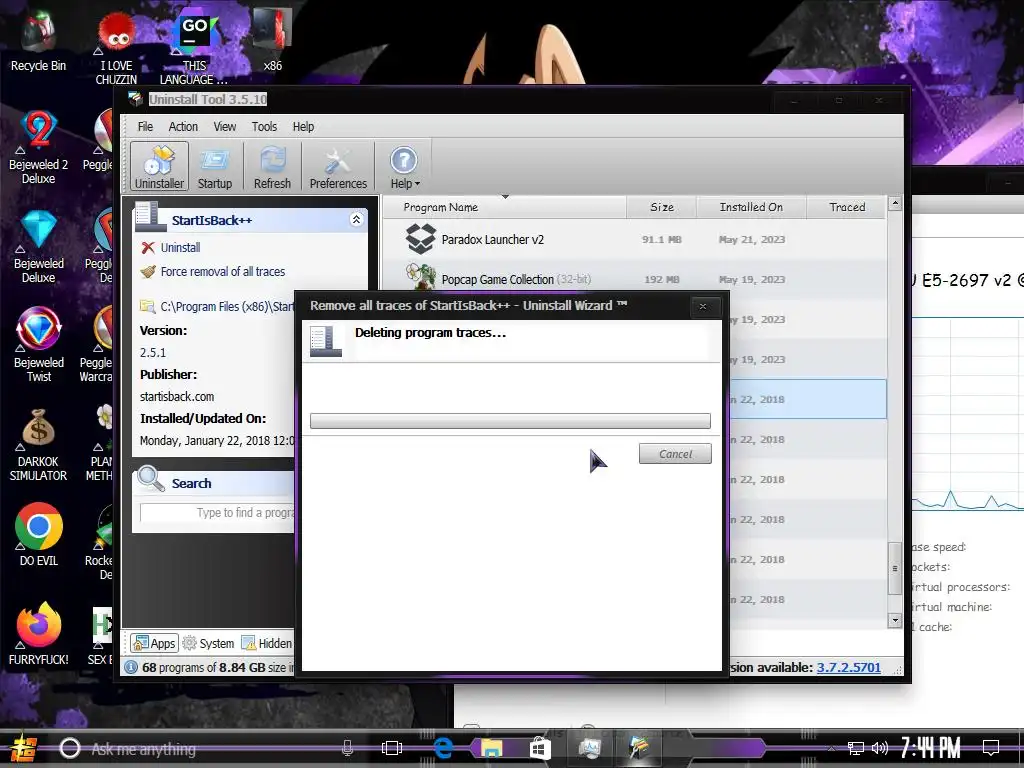
Task: Open Task View on the taskbar
Action: point(392,748)
